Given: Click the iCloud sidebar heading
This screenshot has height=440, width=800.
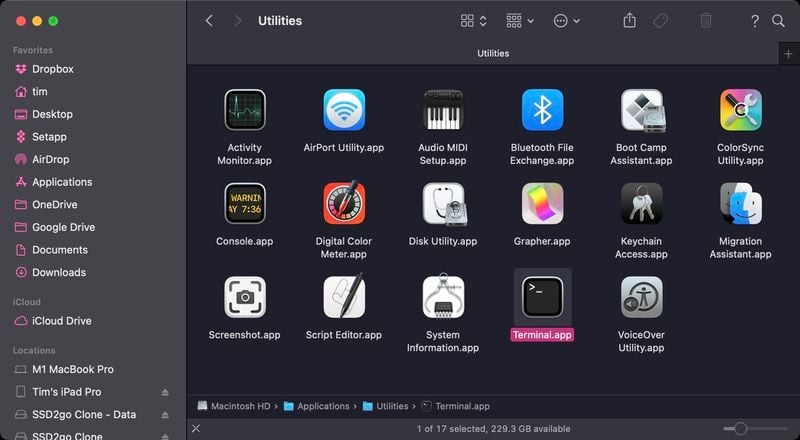Looking at the screenshot, I should [27, 302].
